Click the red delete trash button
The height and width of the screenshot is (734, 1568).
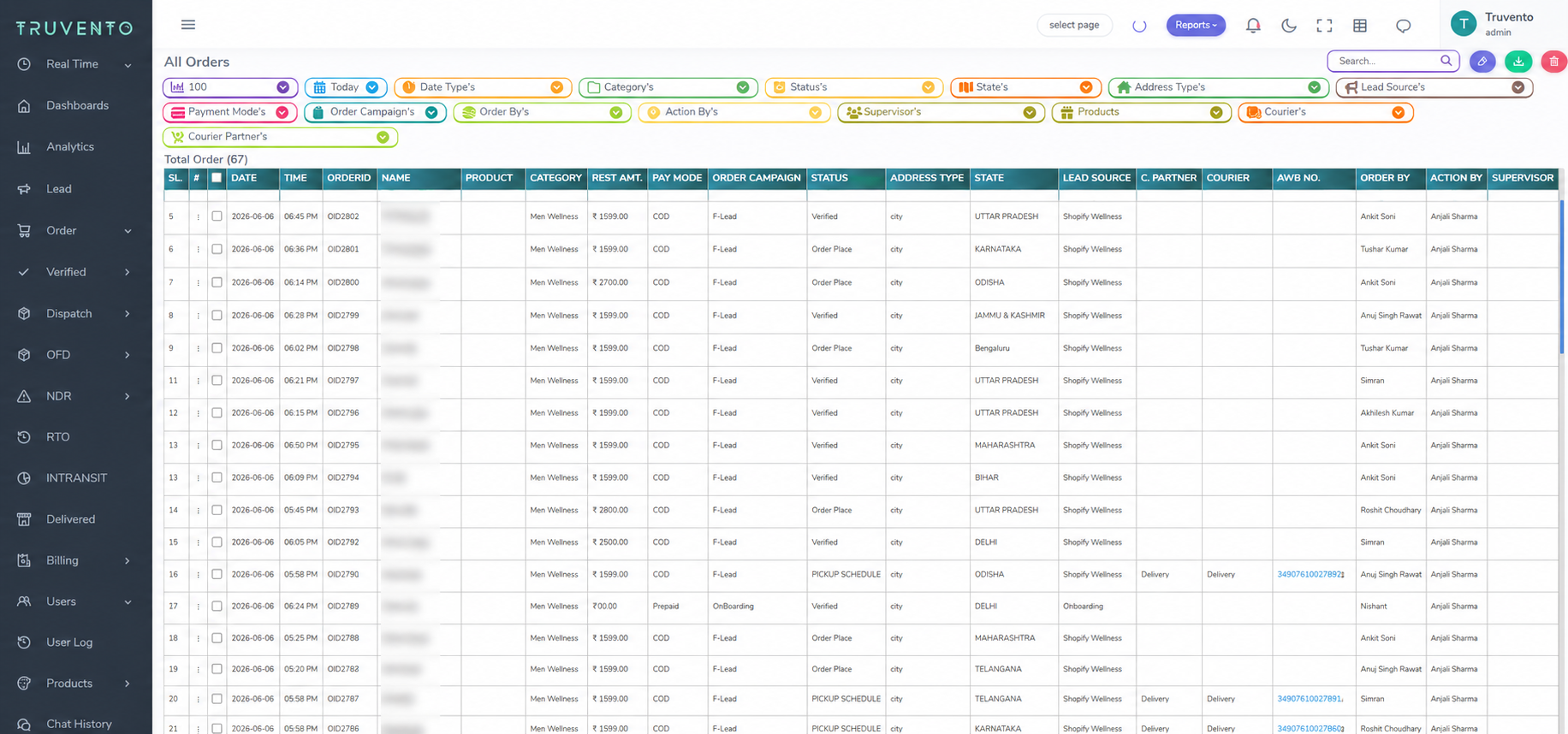pyautogui.click(x=1554, y=61)
